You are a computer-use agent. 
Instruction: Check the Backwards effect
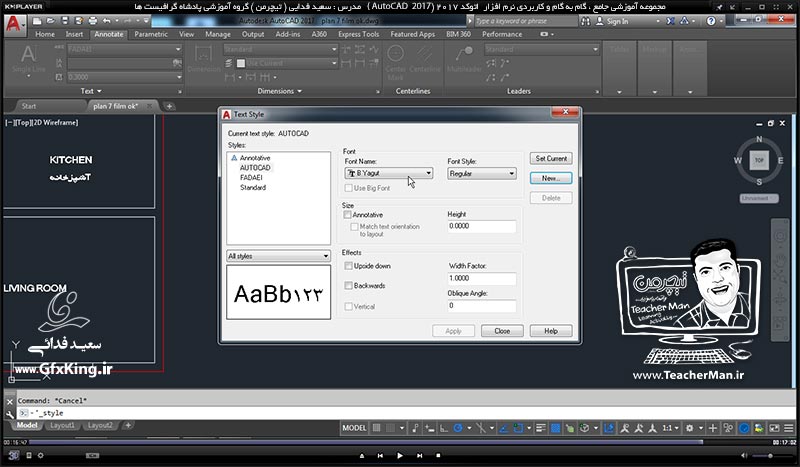(348, 286)
